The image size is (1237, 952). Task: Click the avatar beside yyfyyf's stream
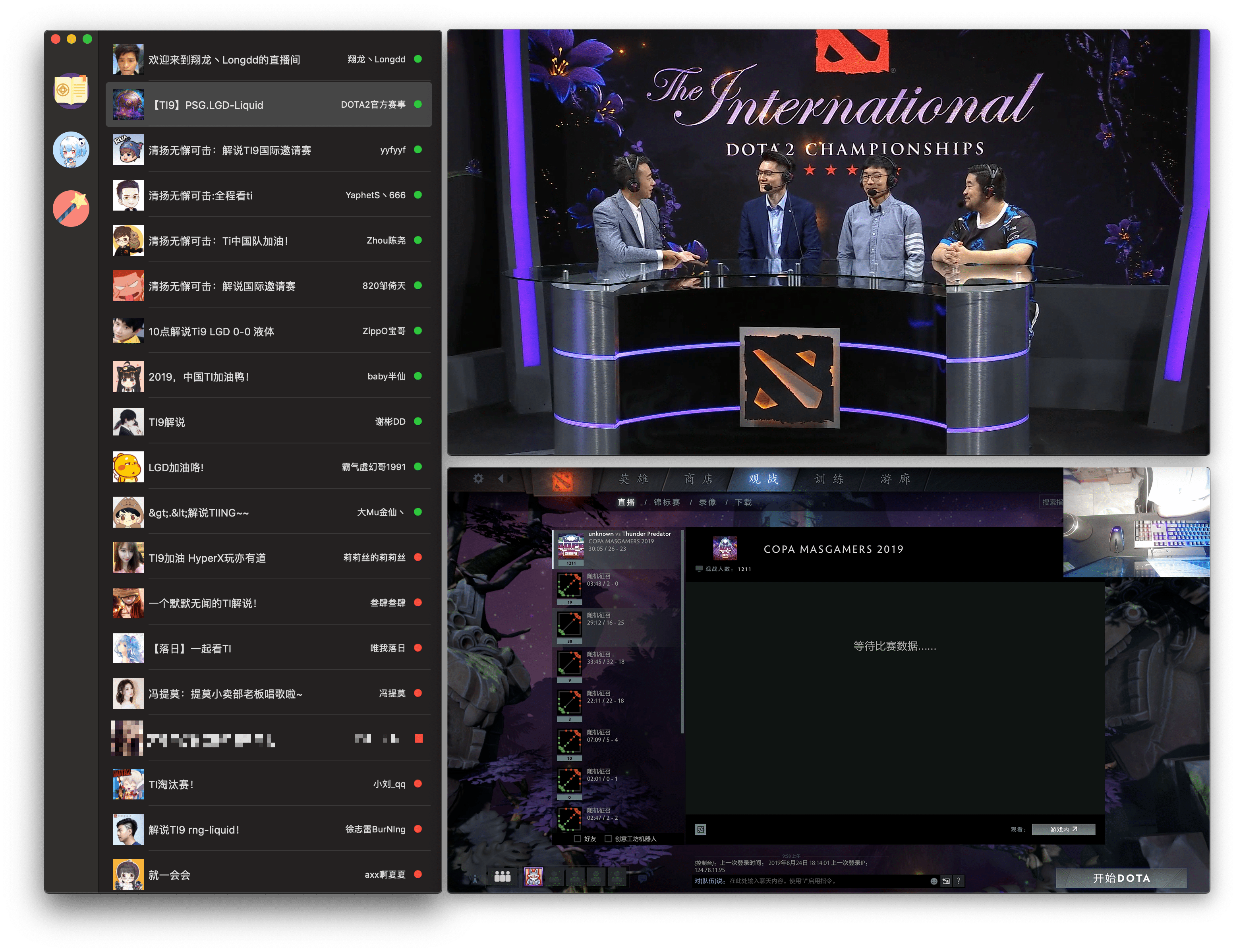tap(128, 150)
